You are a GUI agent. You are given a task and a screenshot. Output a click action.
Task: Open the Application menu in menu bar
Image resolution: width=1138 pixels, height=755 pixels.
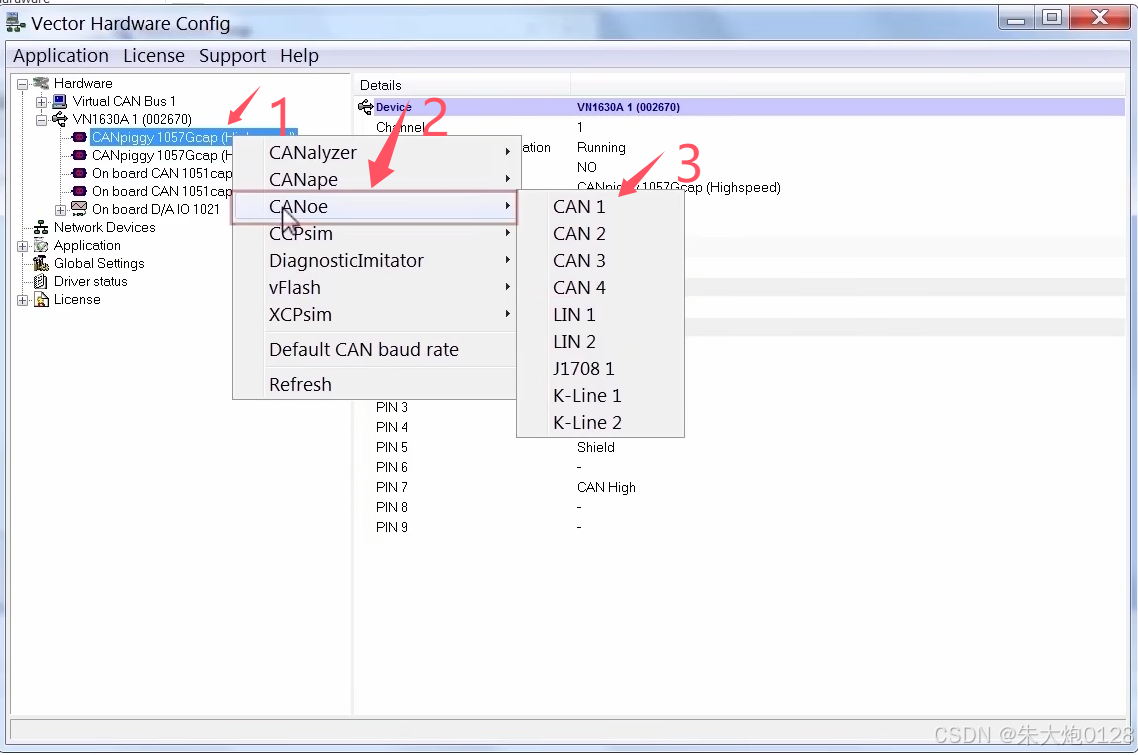(61, 56)
